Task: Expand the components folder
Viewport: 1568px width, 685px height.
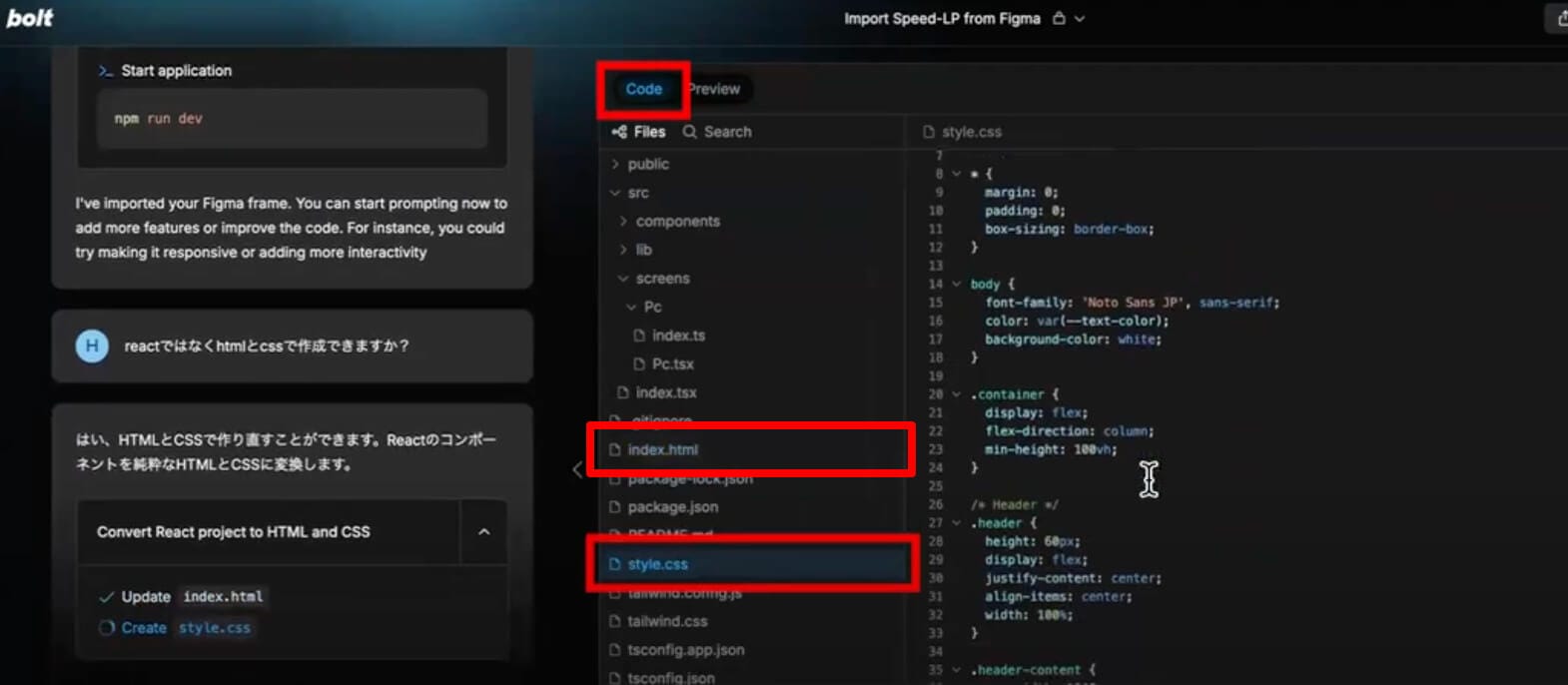Action: pyautogui.click(x=676, y=222)
